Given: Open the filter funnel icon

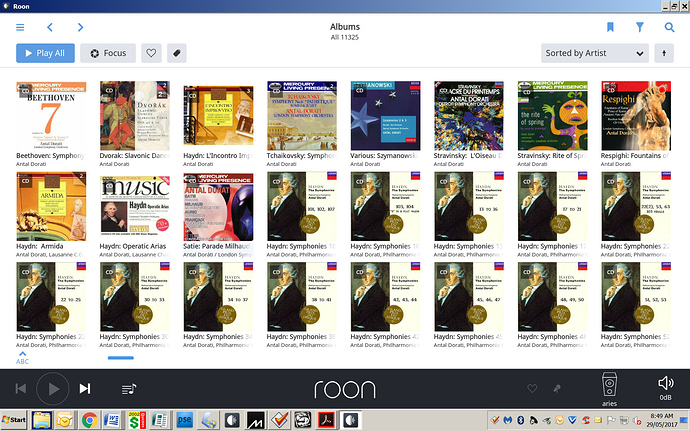Looking at the screenshot, I should [x=640, y=27].
